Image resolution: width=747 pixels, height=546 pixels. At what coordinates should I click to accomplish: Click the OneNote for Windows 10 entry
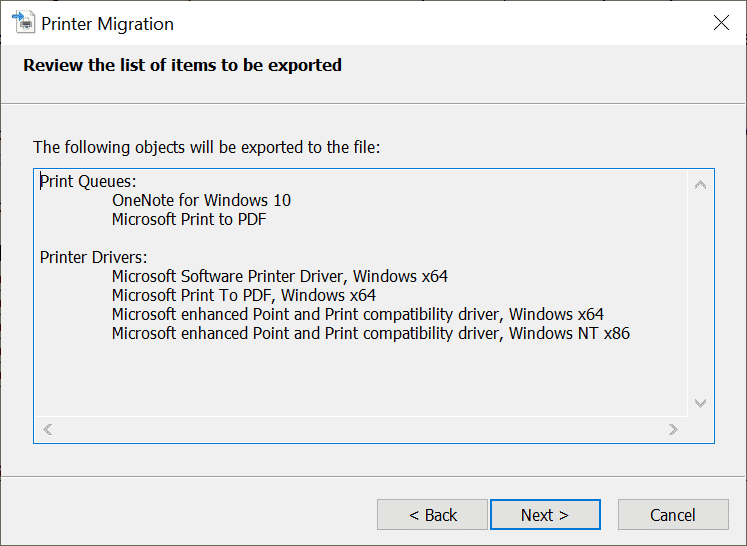tap(201, 200)
